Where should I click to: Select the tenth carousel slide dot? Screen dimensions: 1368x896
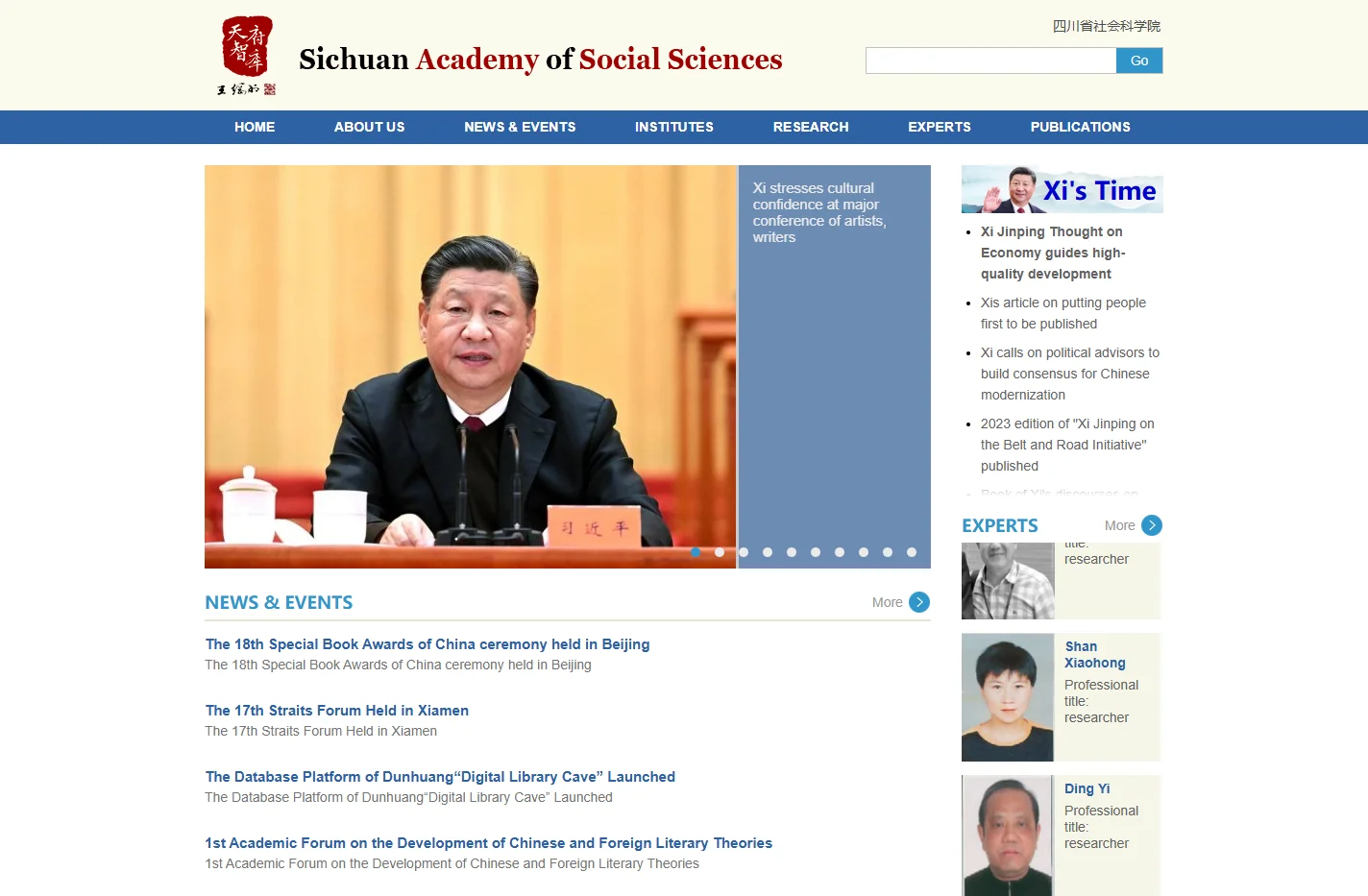(912, 552)
